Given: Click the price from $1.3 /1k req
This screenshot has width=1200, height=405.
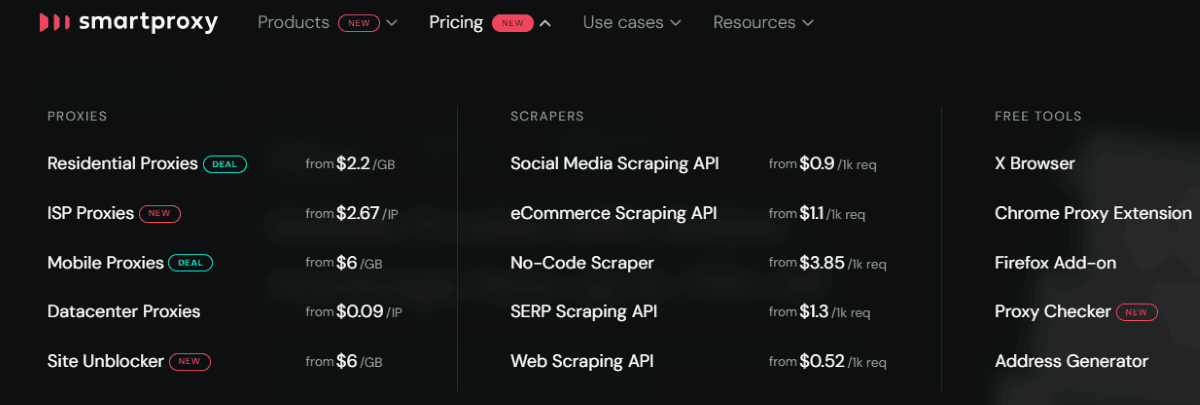Looking at the screenshot, I should click(820, 311).
